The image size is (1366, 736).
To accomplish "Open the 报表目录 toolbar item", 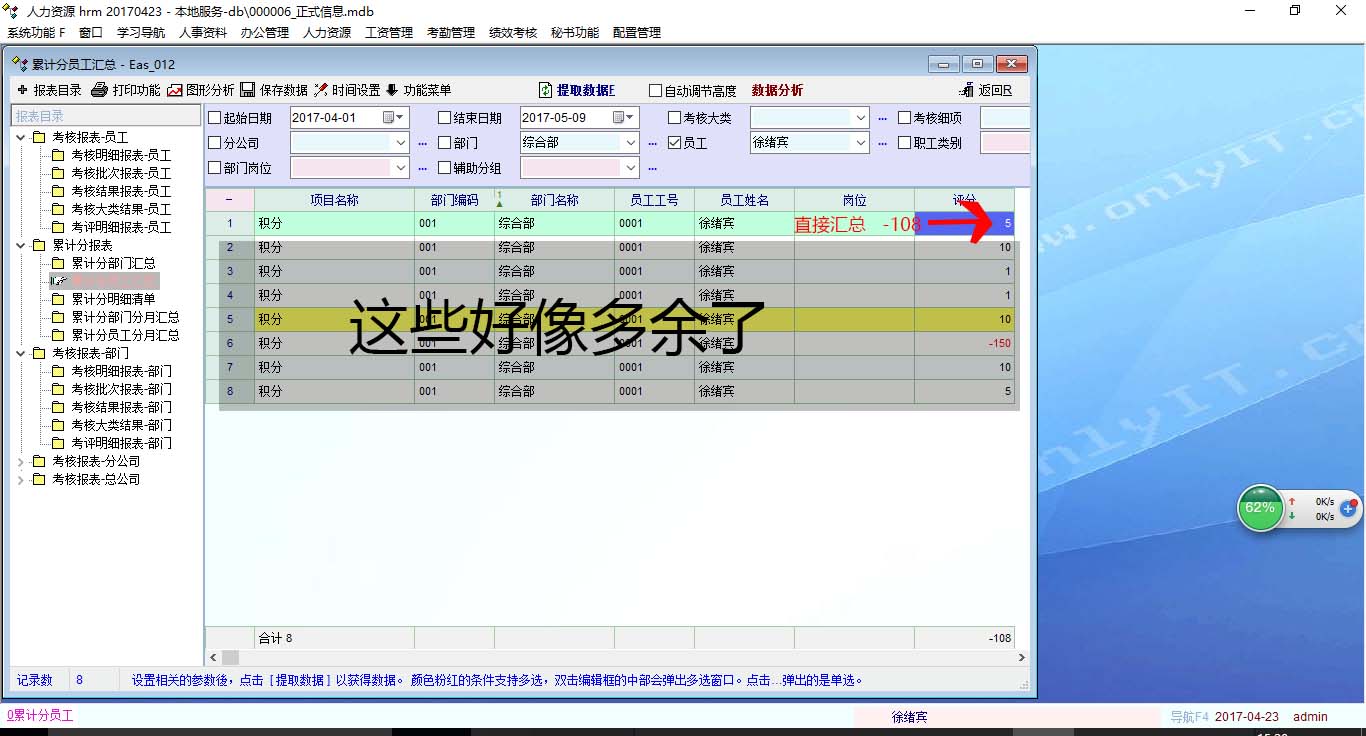I will pos(49,90).
